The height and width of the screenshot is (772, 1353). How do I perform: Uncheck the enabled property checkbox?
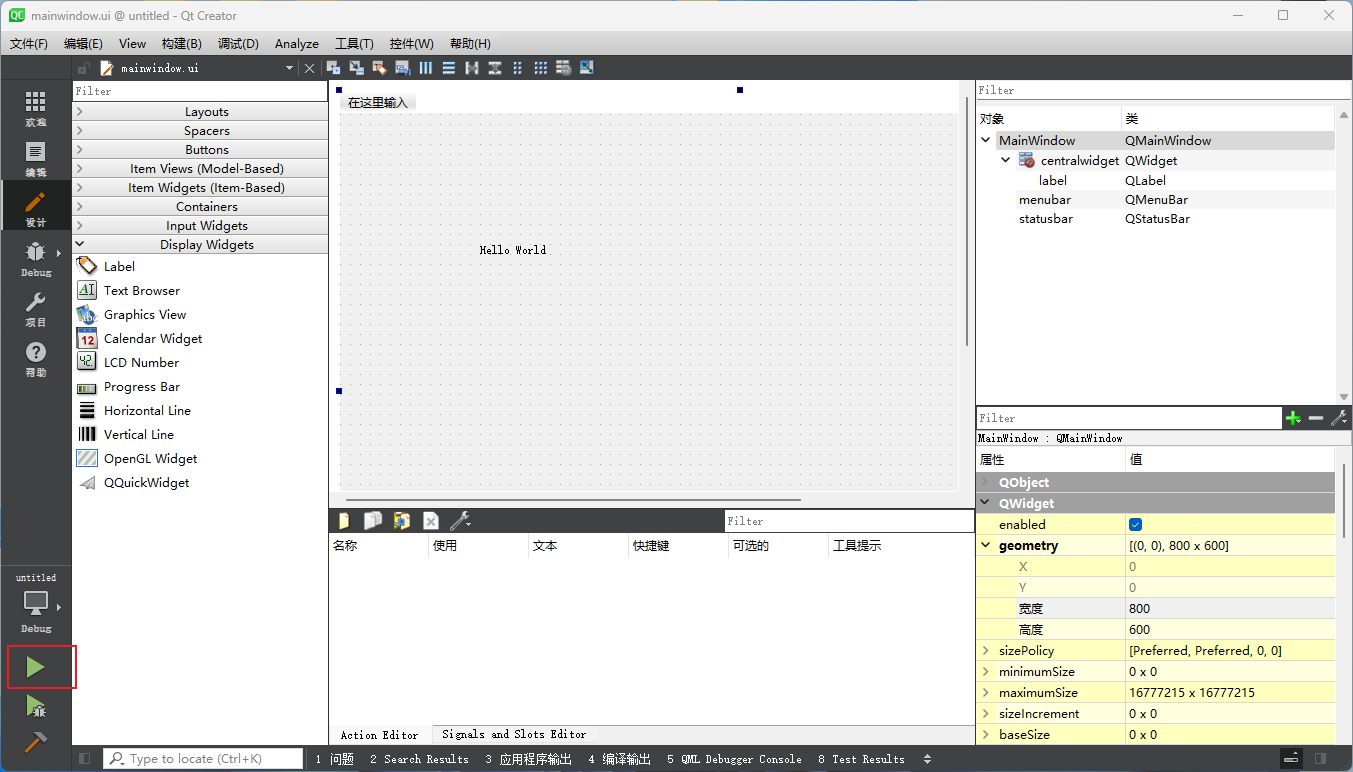coord(1135,525)
